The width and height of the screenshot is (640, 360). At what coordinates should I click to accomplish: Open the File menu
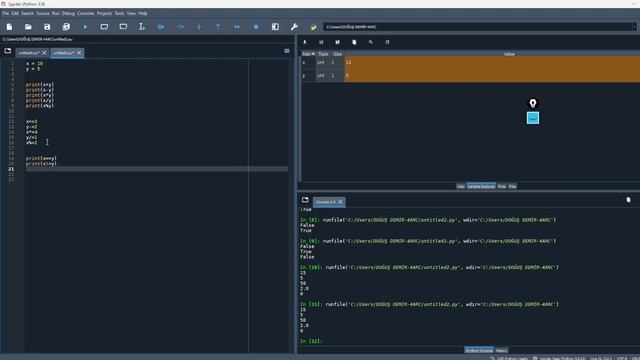(5, 13)
